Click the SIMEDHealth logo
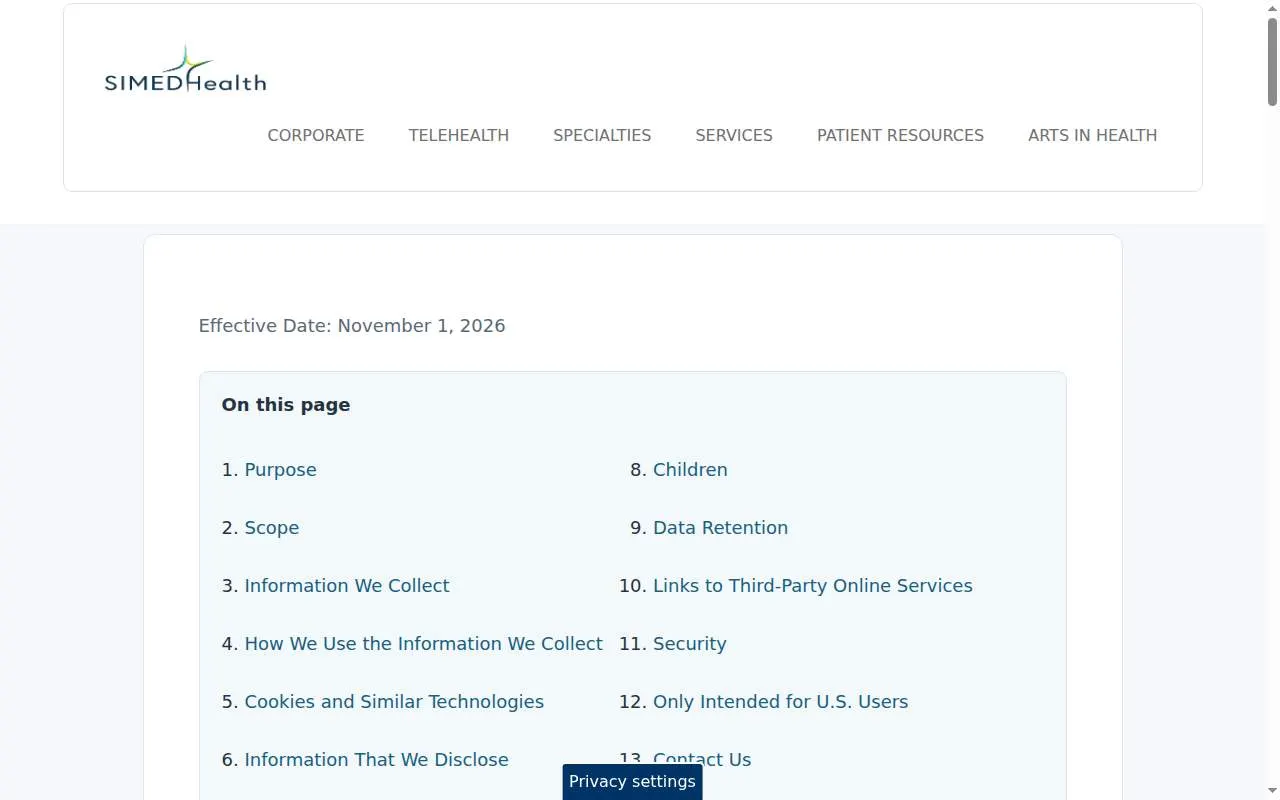Screen dimensions: 1280x800 click(185, 69)
